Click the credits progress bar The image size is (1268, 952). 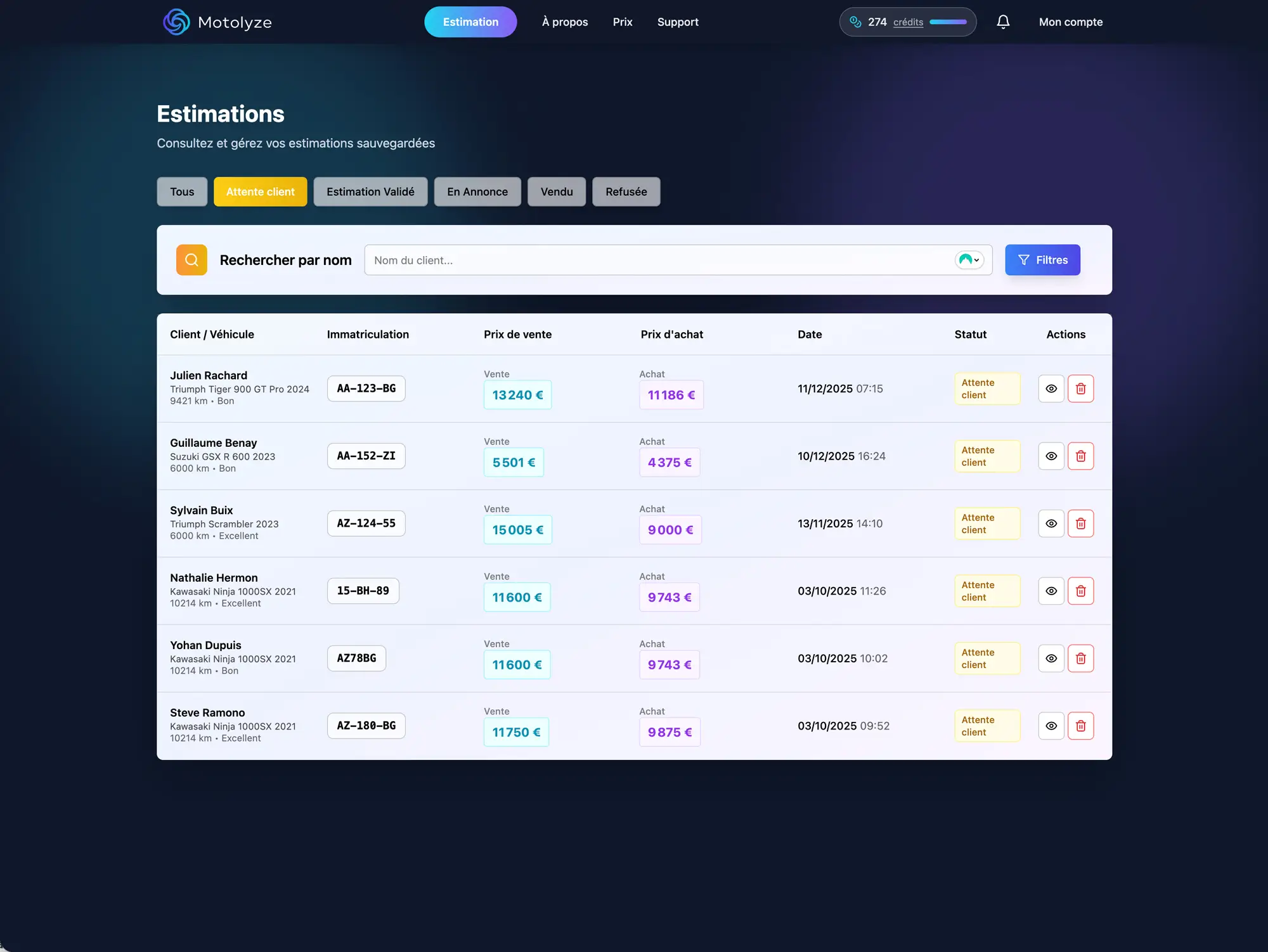[x=948, y=22]
